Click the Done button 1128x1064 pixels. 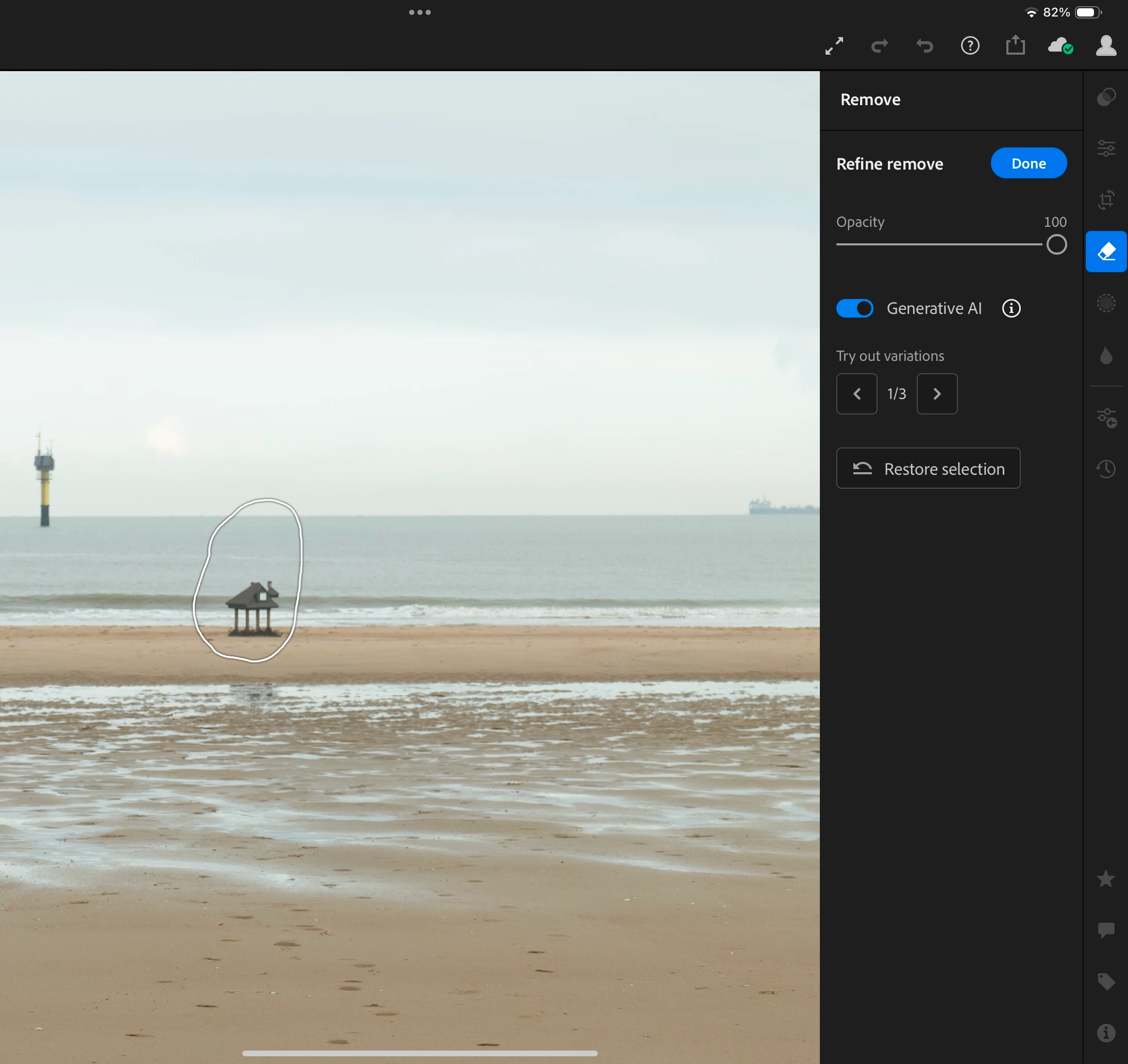1028,163
